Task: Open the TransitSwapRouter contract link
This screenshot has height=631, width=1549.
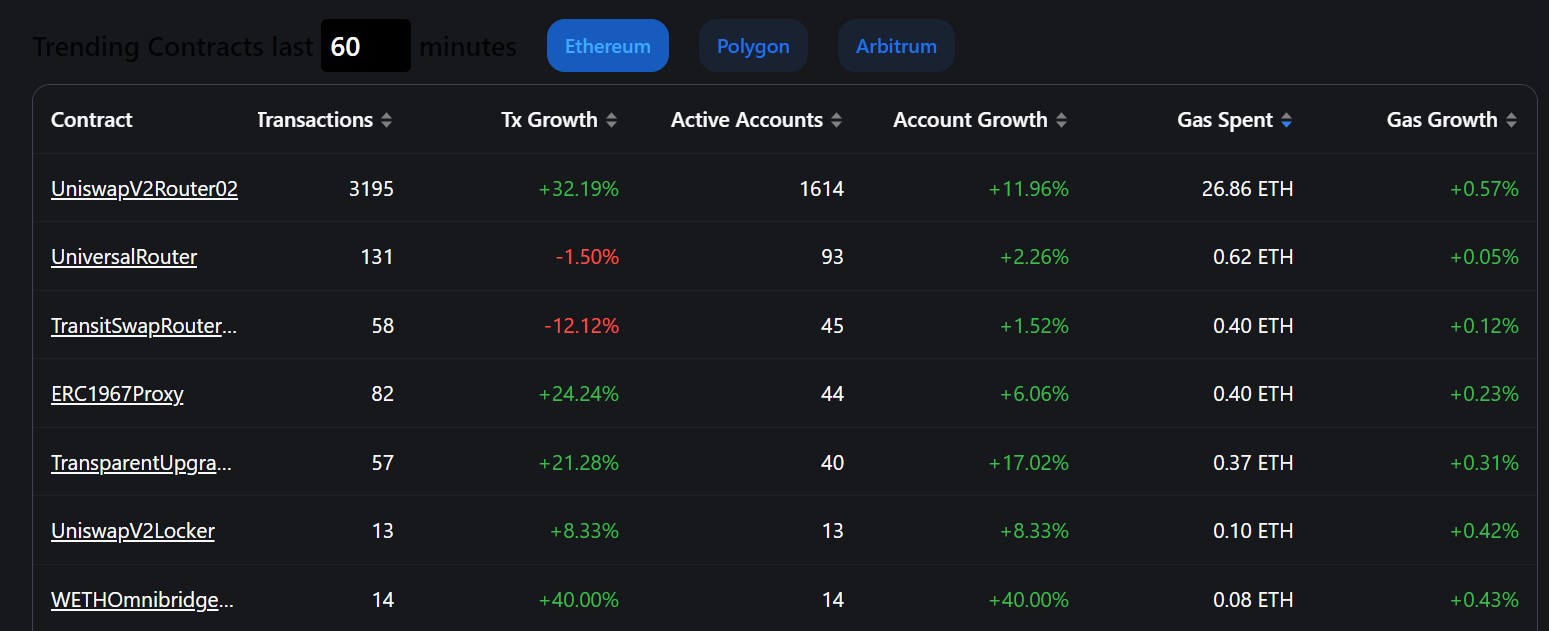Action: coord(144,326)
